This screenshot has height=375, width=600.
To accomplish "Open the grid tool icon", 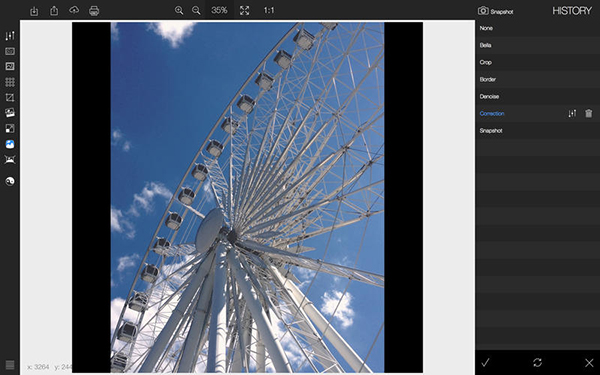I will pos(10,82).
